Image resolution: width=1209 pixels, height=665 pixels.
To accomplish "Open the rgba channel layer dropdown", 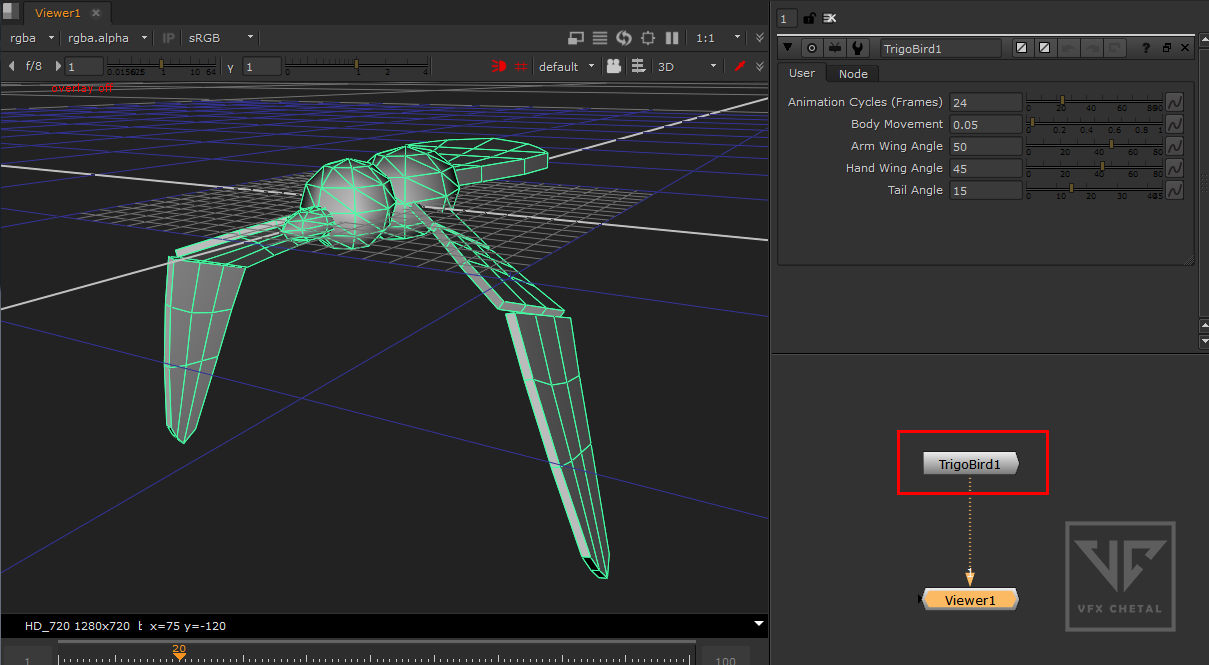I will [32, 38].
